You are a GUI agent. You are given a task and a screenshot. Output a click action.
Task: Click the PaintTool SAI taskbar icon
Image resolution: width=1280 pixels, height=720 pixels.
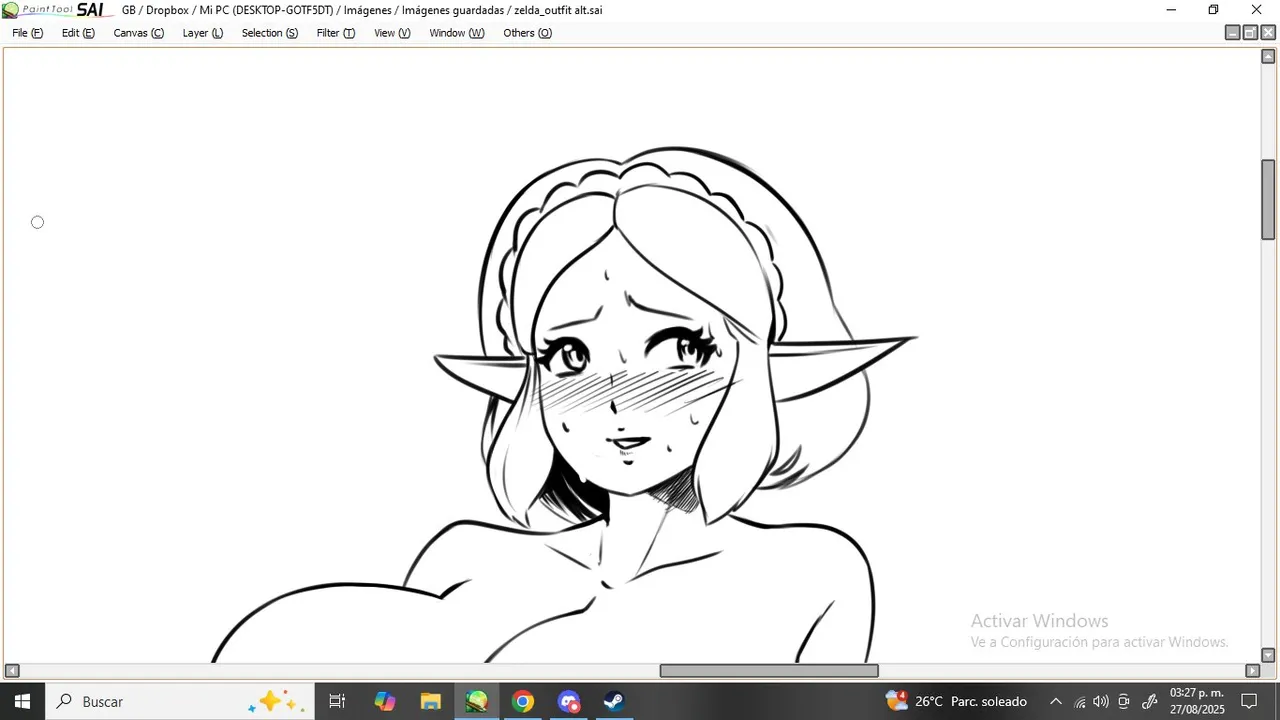[476, 701]
